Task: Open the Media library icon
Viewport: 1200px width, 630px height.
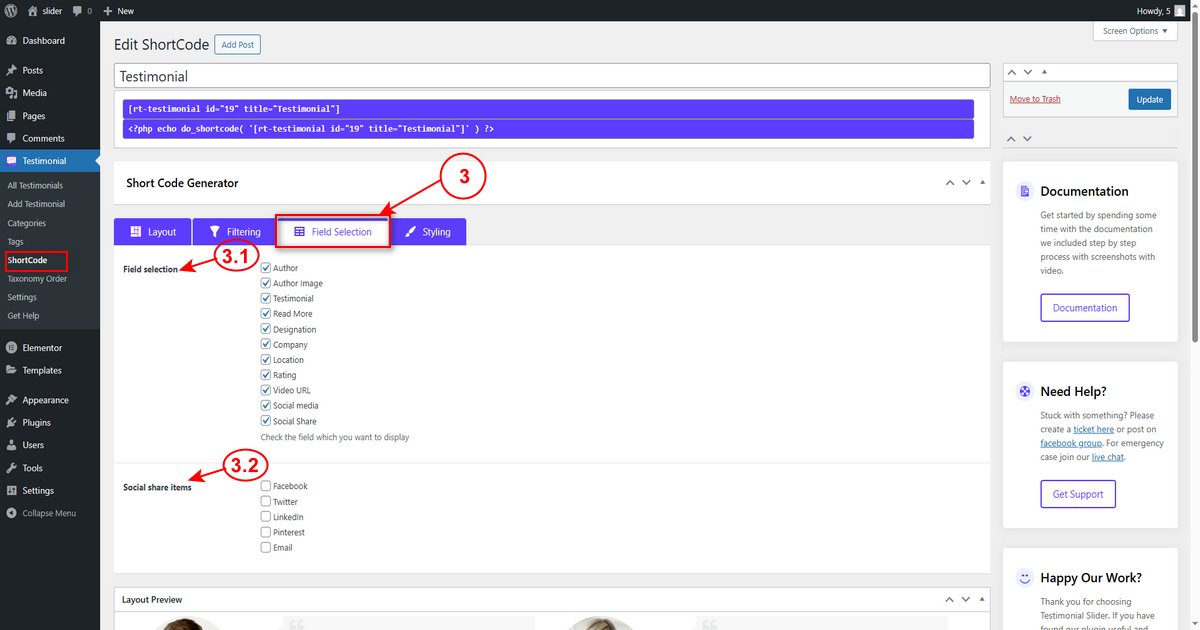Action: [11, 93]
